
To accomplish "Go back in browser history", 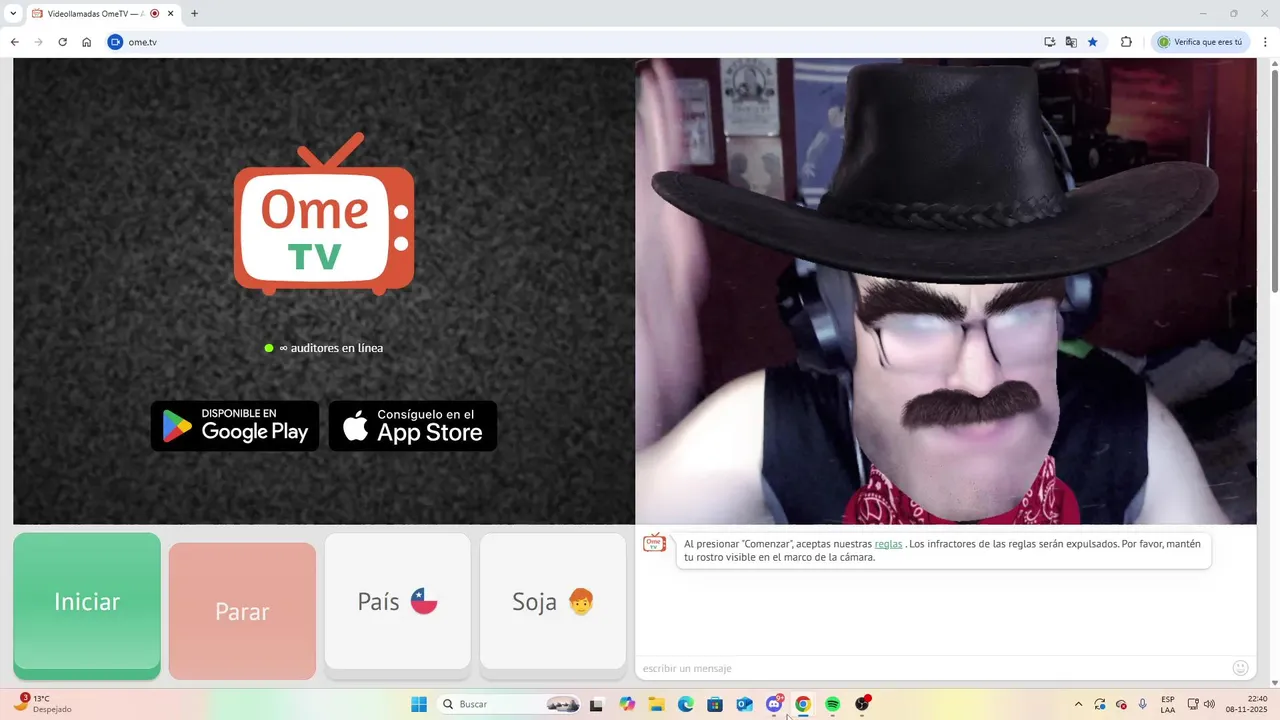I will [14, 42].
